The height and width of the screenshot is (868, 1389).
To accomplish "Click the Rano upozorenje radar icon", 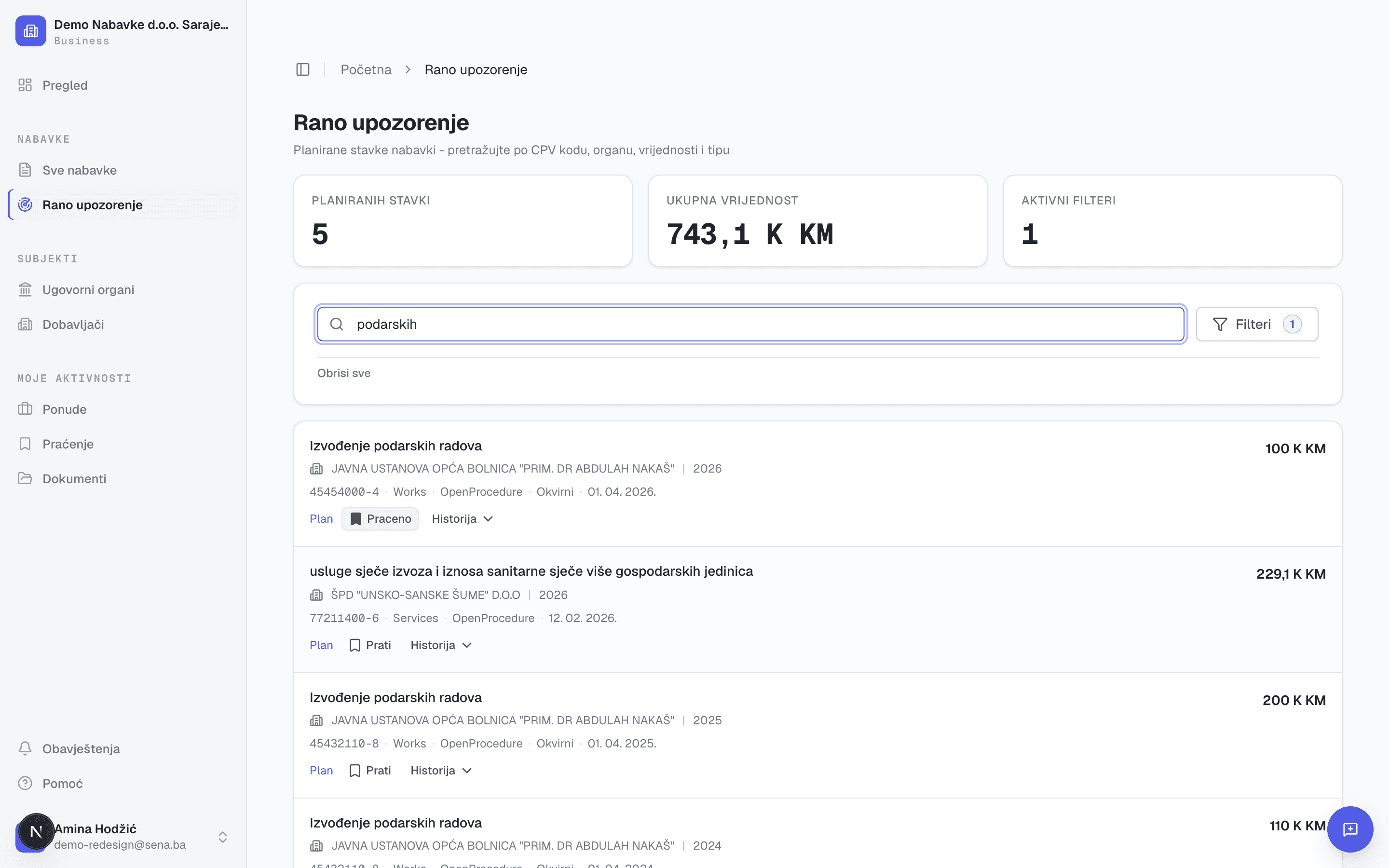I will 25,204.
